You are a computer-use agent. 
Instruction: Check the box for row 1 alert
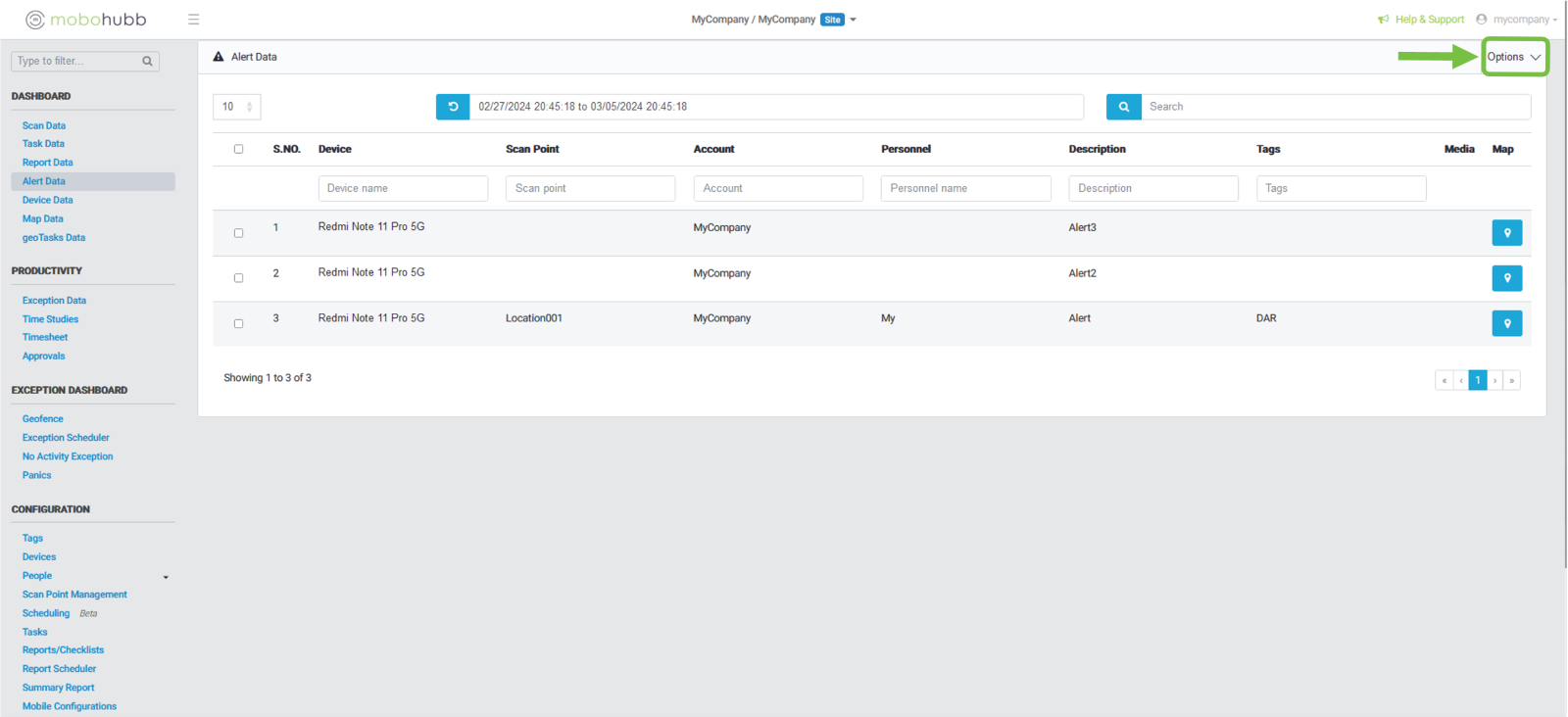pyautogui.click(x=238, y=233)
